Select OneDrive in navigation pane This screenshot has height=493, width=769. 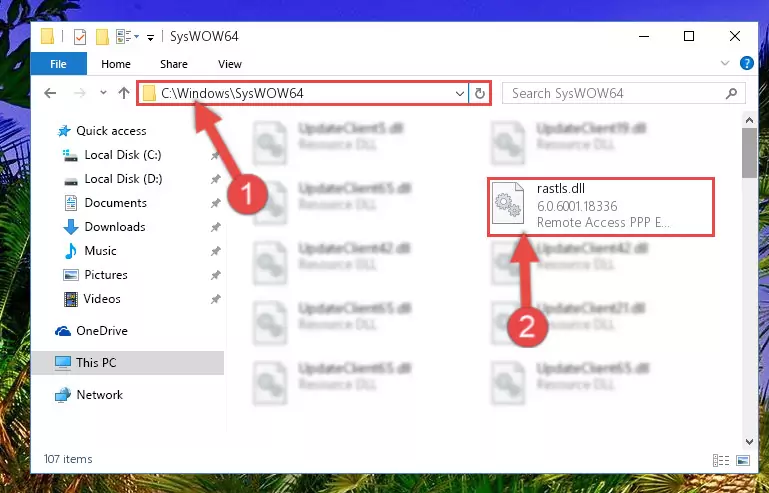102,331
